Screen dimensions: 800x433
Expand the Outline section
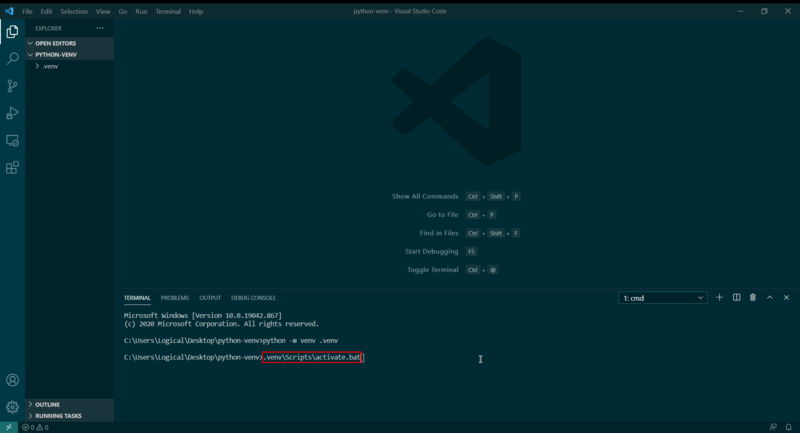pyautogui.click(x=69, y=404)
